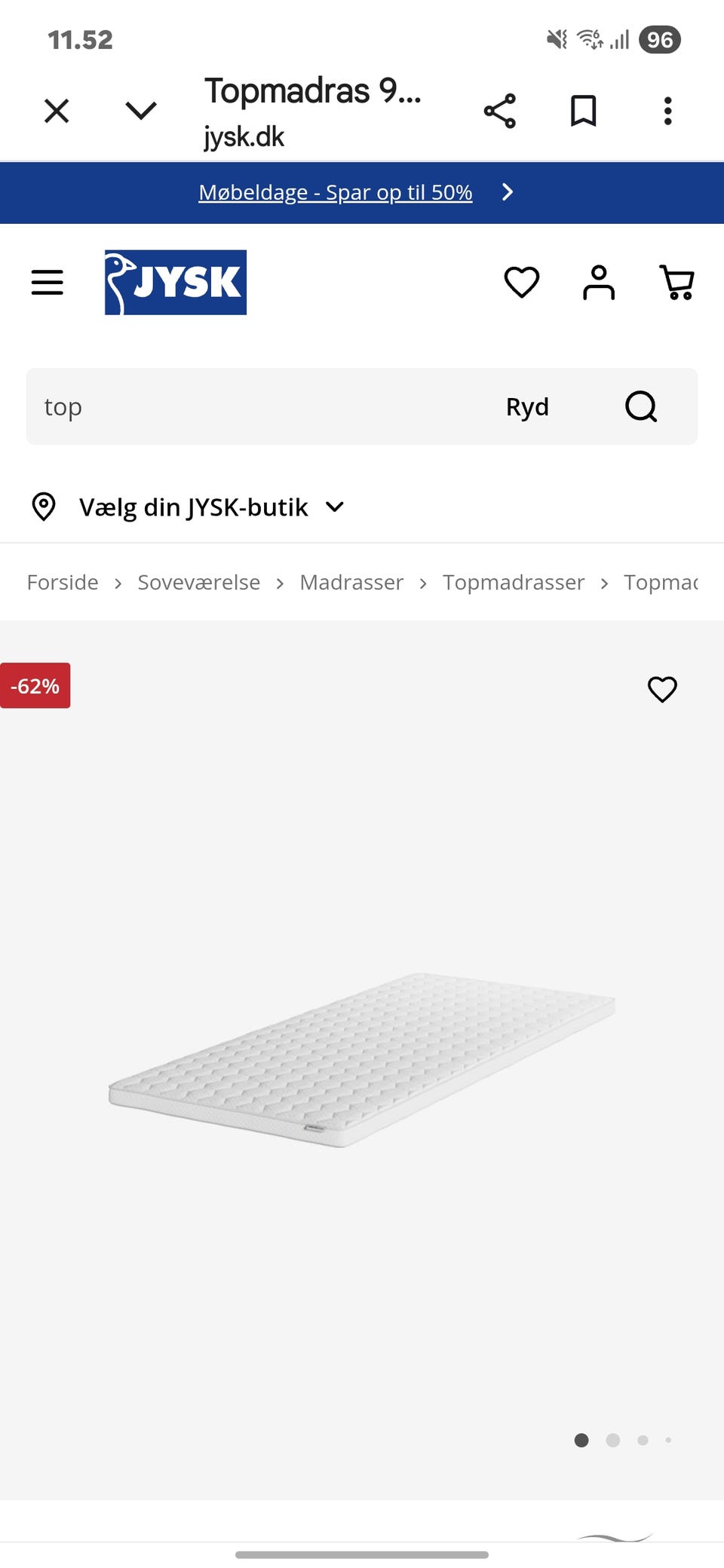Open browser three-dot options menu

click(667, 112)
